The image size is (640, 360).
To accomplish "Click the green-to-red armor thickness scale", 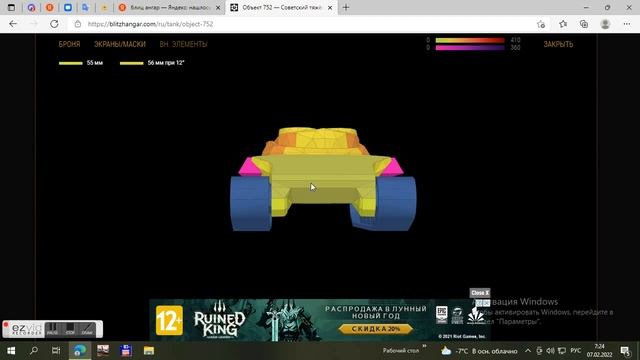I will tap(470, 40).
